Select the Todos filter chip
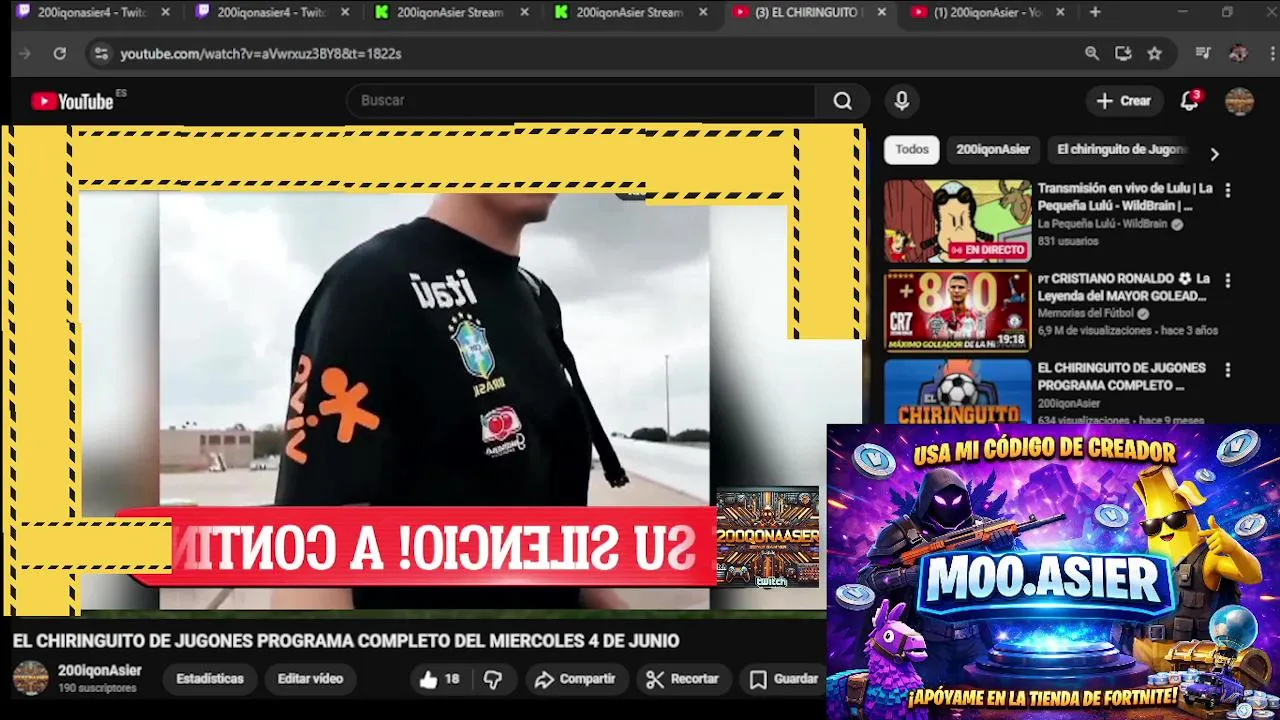The image size is (1280, 720). (x=911, y=150)
